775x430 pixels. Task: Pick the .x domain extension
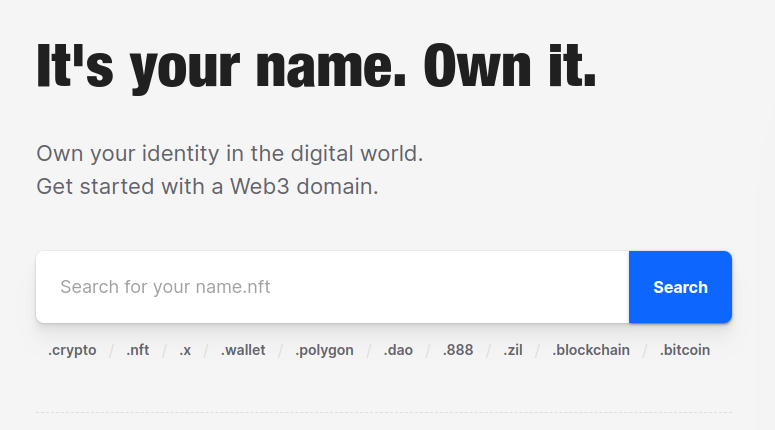[185, 350]
